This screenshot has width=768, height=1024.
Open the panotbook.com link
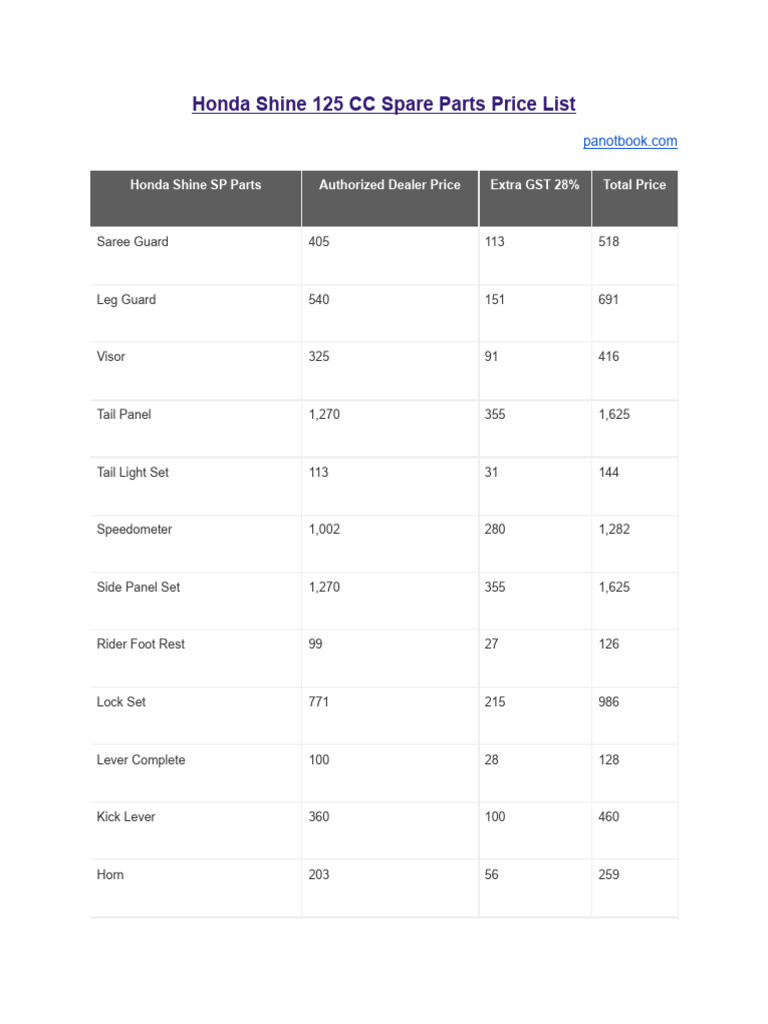(630, 141)
